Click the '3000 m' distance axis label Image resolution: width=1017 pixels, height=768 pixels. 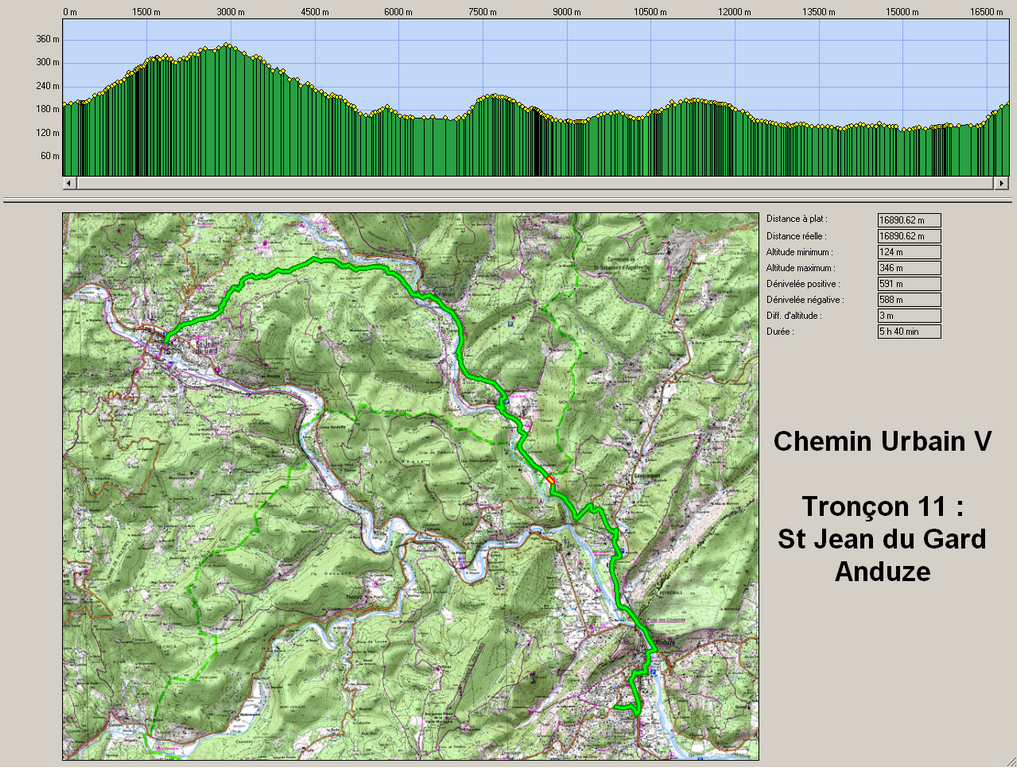point(230,12)
